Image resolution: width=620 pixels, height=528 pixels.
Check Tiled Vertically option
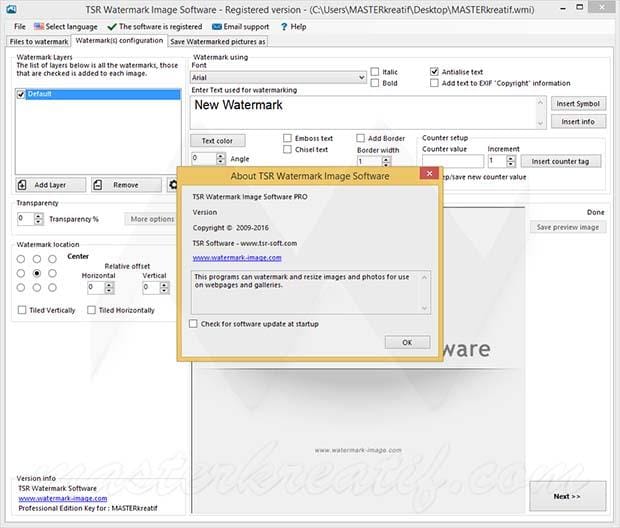[x=22, y=310]
